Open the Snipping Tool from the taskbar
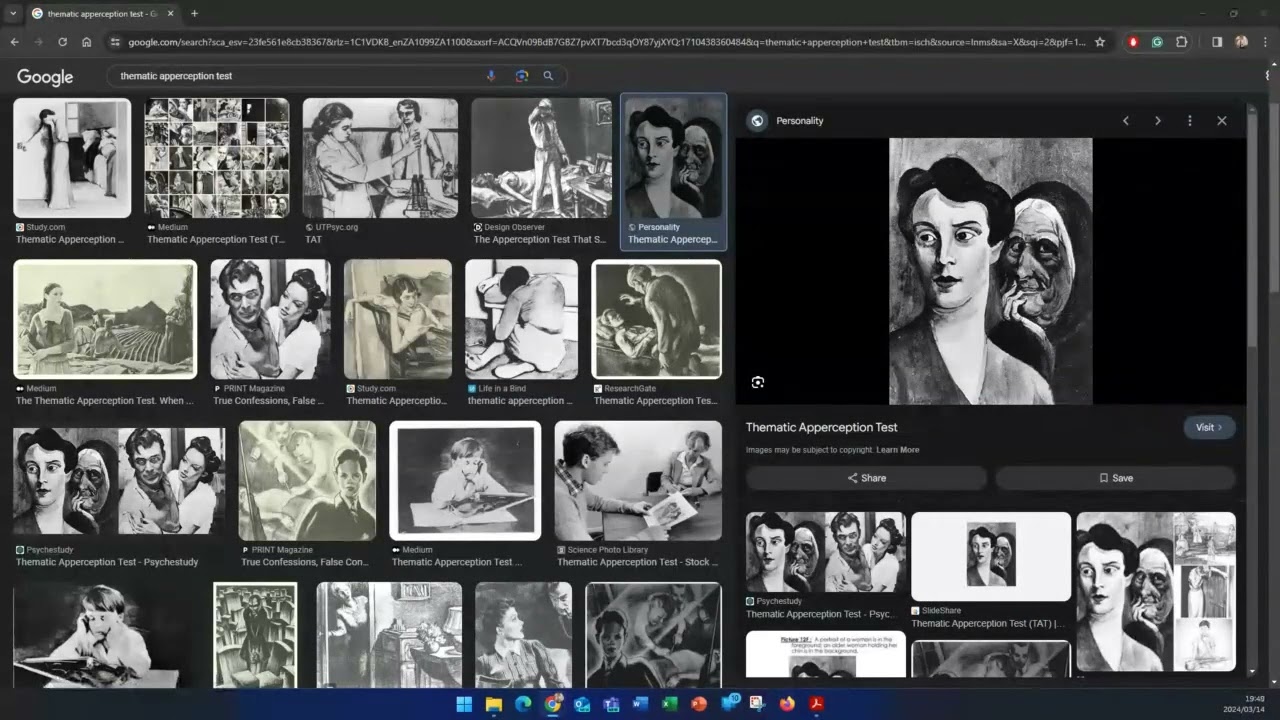1280x720 pixels. point(758,704)
